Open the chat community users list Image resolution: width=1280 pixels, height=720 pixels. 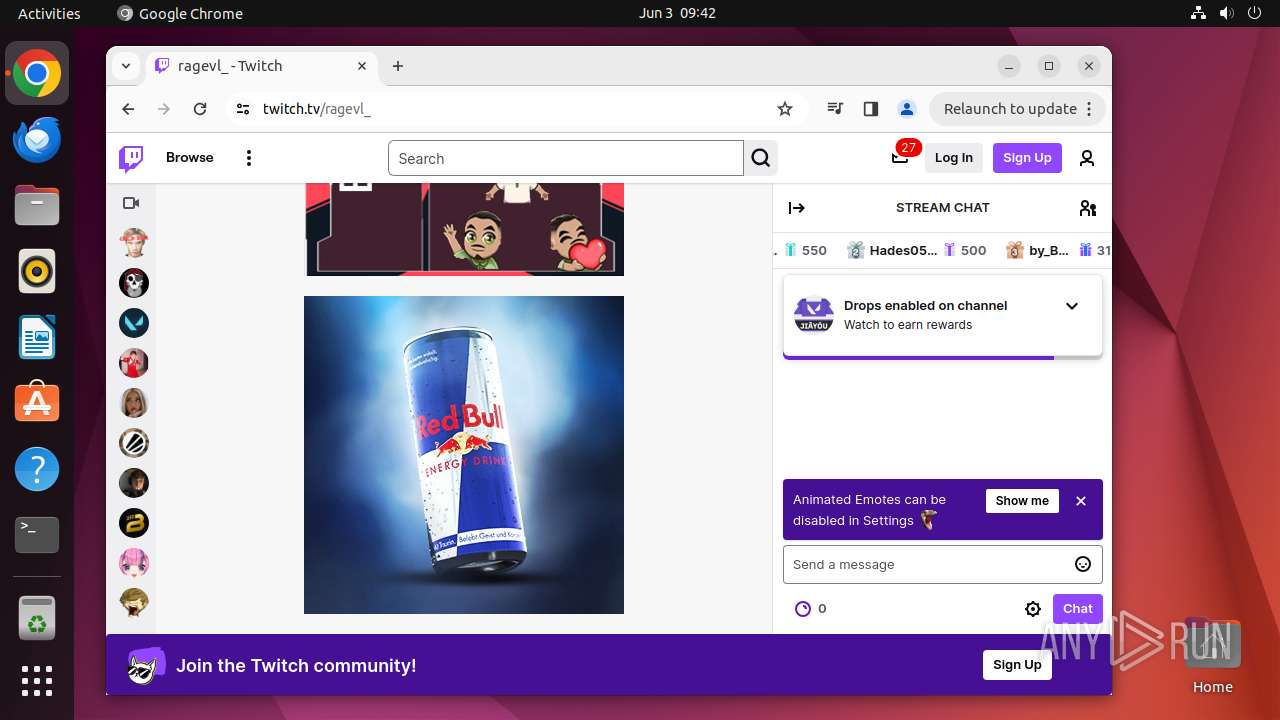click(x=1088, y=208)
